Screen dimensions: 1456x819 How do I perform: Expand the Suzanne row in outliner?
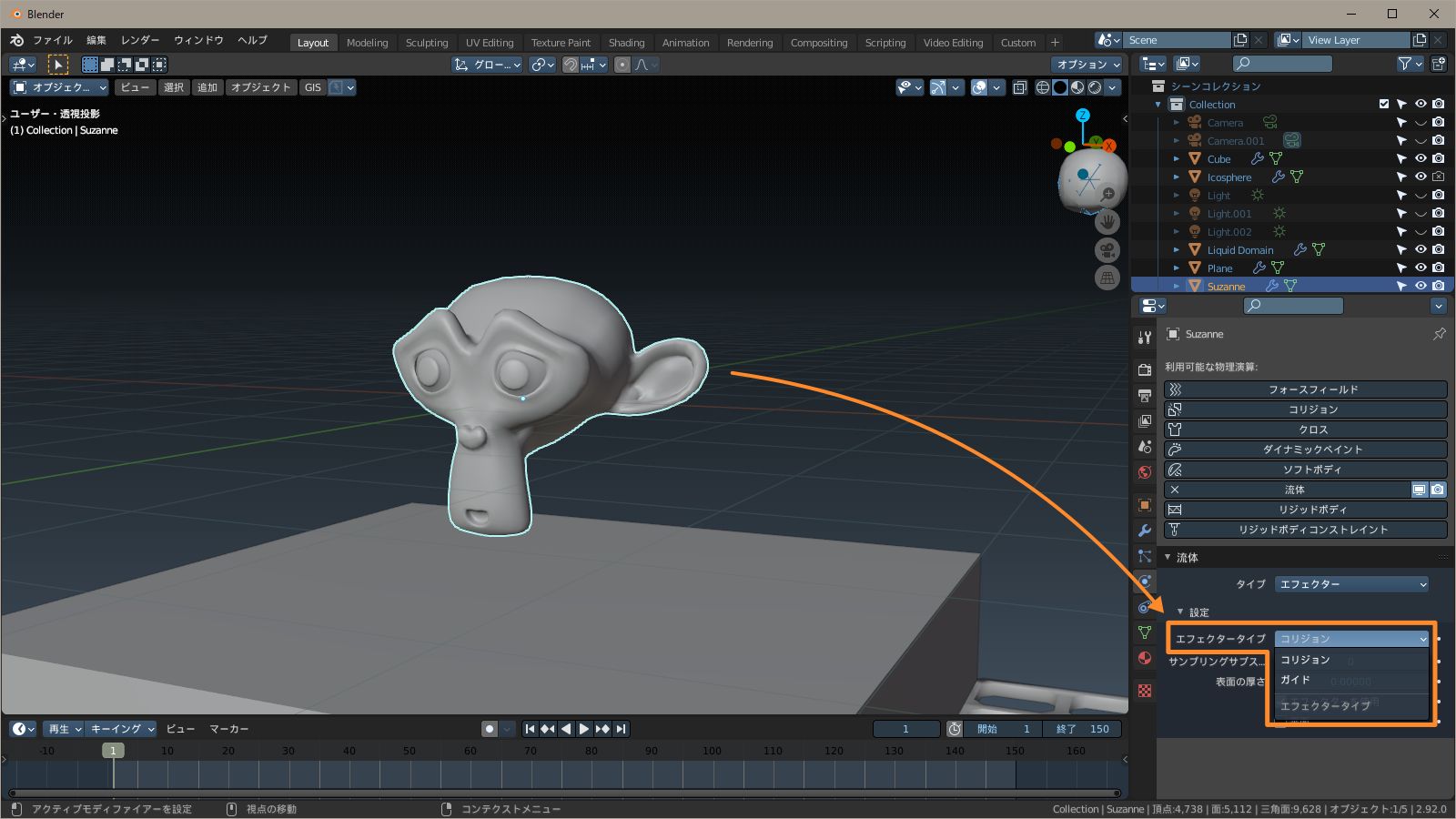tap(1176, 286)
